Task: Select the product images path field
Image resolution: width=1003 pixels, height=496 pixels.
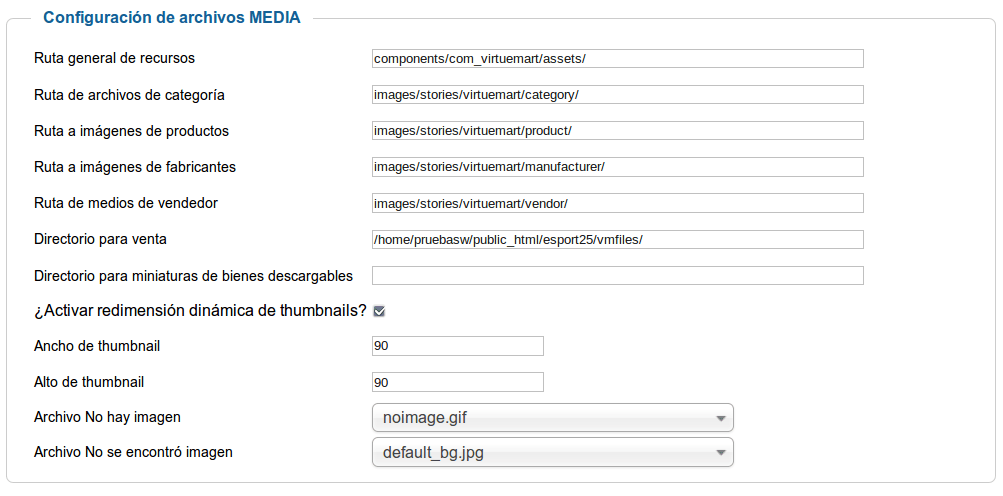Action: 618,131
